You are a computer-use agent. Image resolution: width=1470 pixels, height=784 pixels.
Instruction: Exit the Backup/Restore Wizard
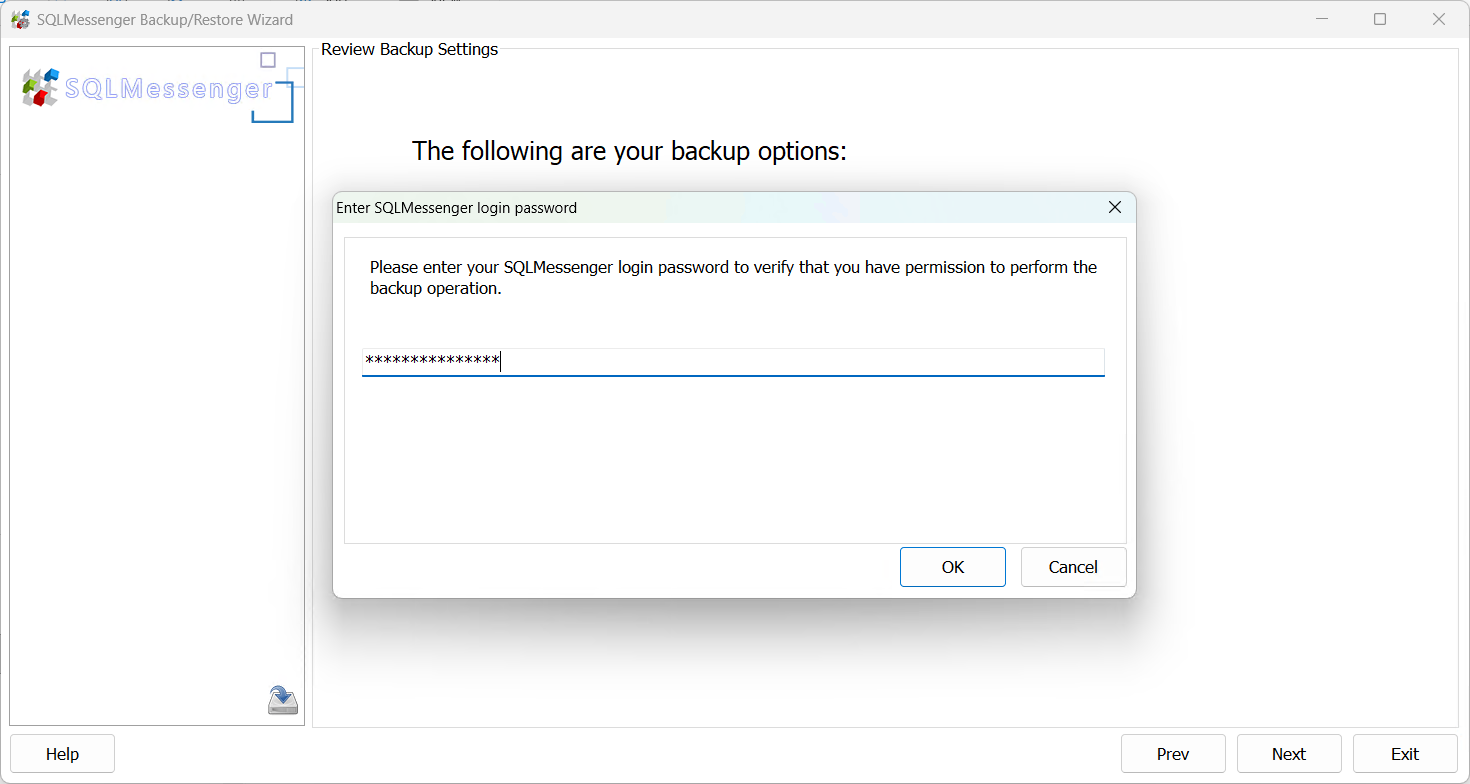1405,753
